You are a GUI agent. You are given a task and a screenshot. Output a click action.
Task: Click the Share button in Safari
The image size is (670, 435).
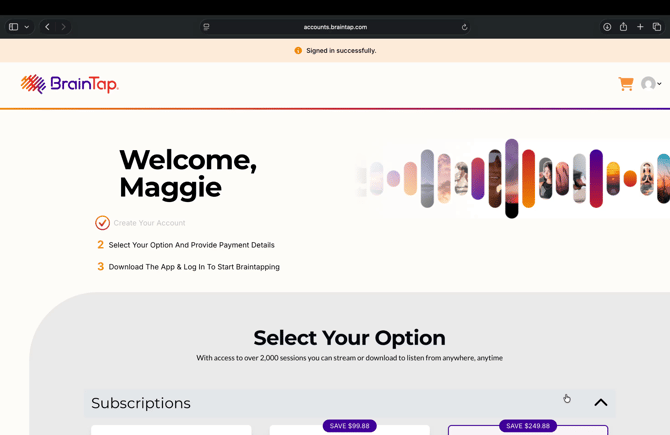(x=623, y=27)
